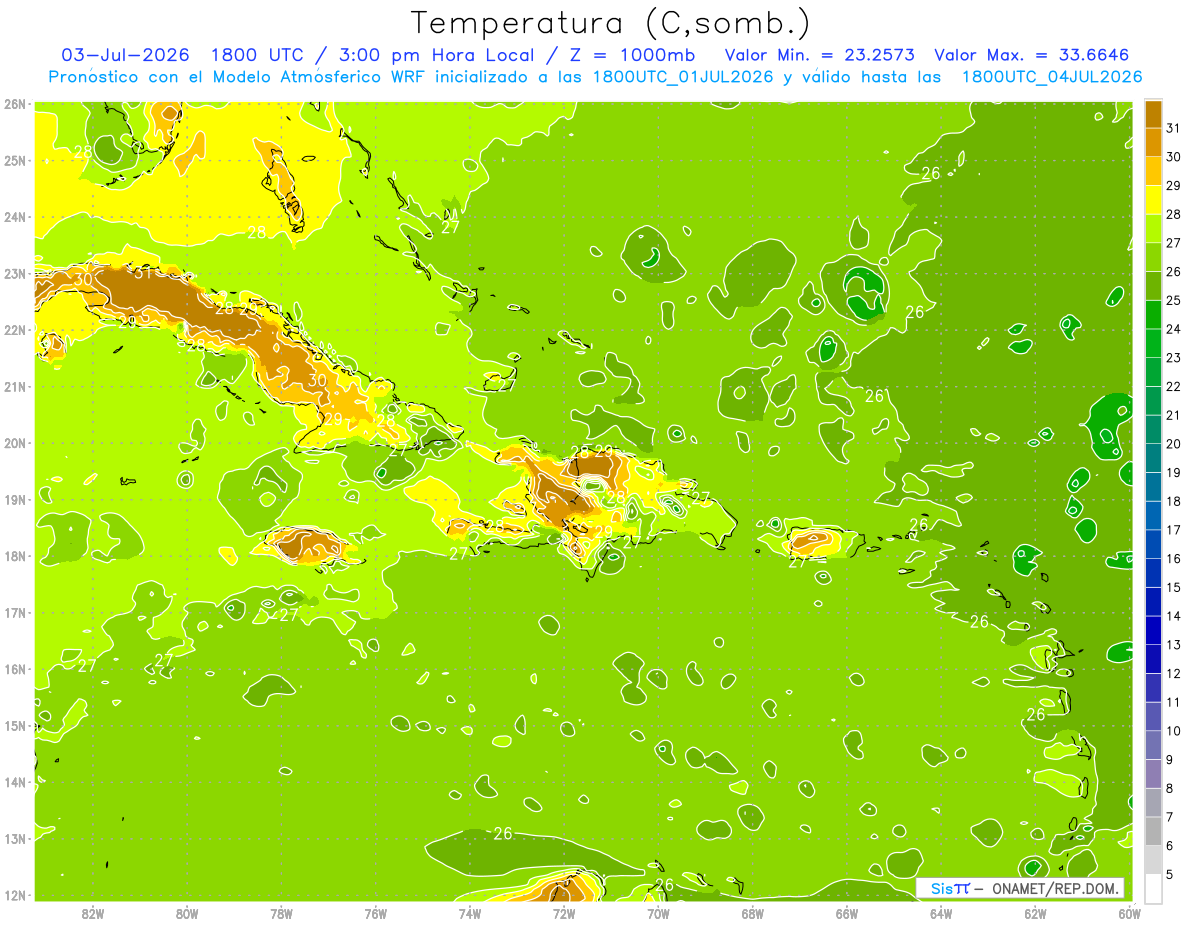The image size is (1200, 927).
Task: Click the latitude axis label "15N"
Action: coord(15,726)
